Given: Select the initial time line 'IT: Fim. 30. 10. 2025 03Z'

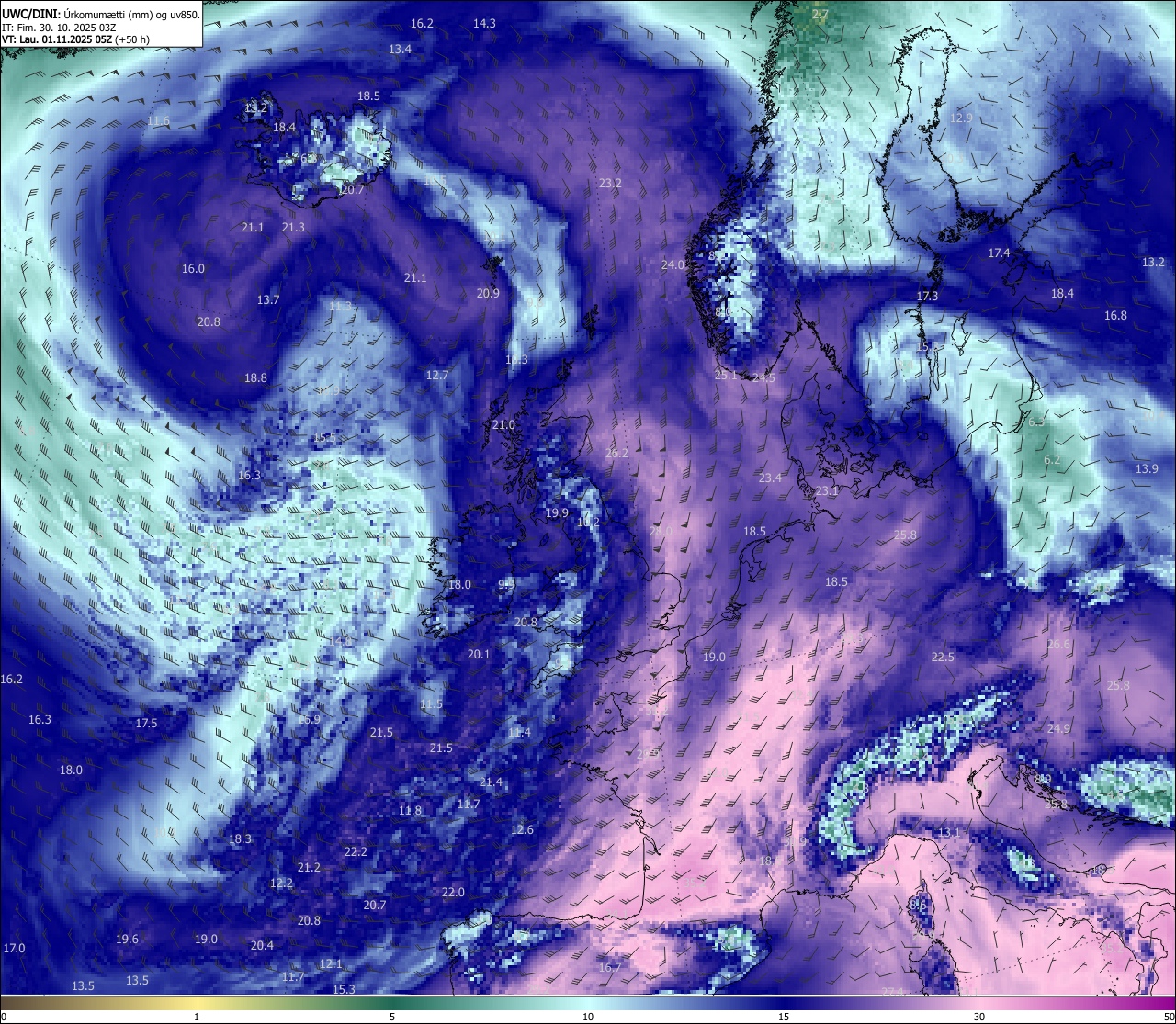Looking at the screenshot, I should click(x=59, y=28).
